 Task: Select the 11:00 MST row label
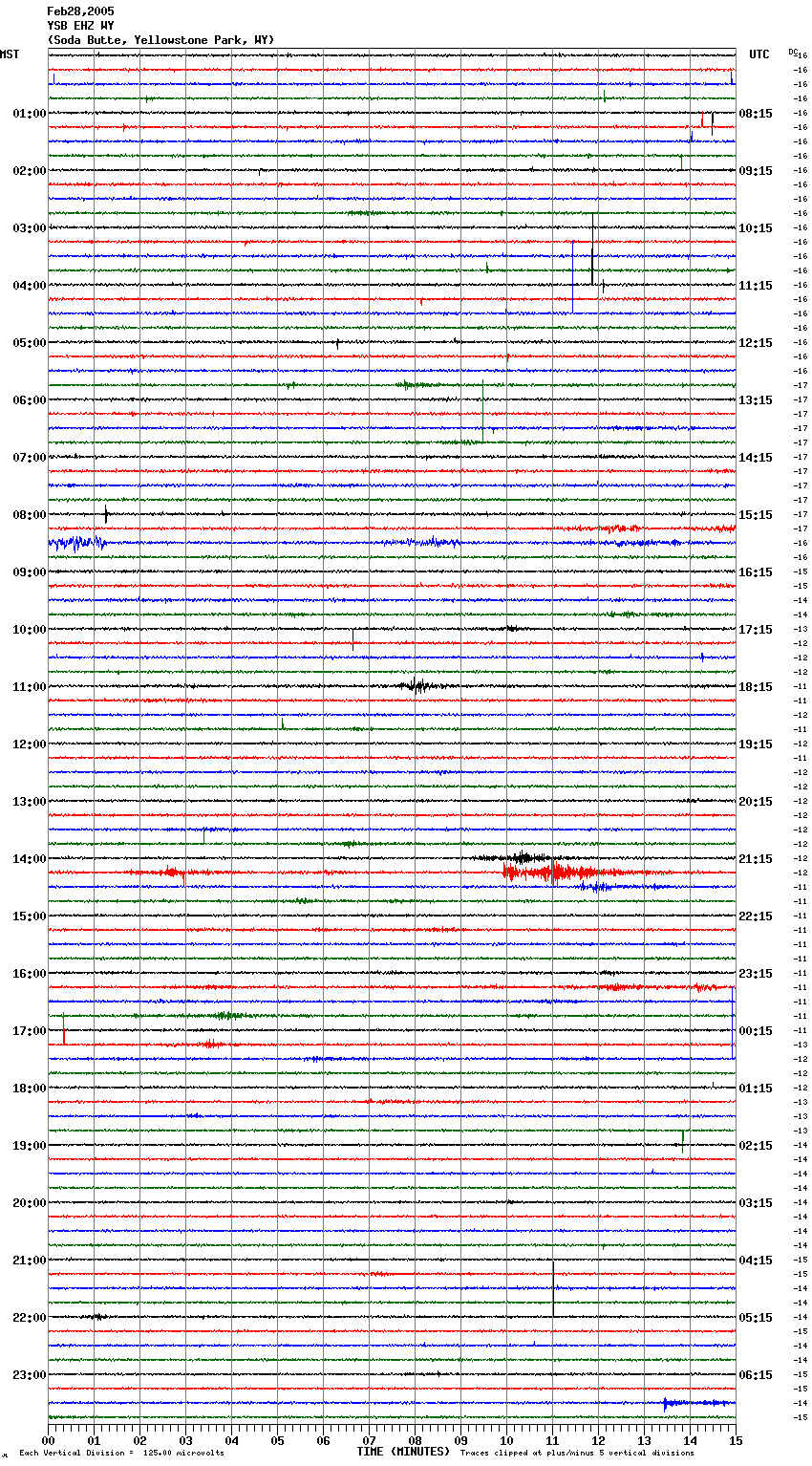[x=30, y=687]
